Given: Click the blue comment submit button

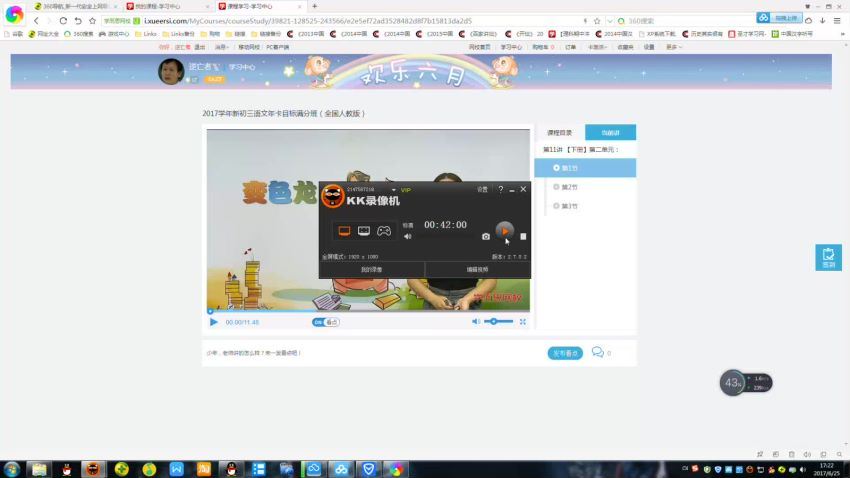Looking at the screenshot, I should click(x=565, y=353).
